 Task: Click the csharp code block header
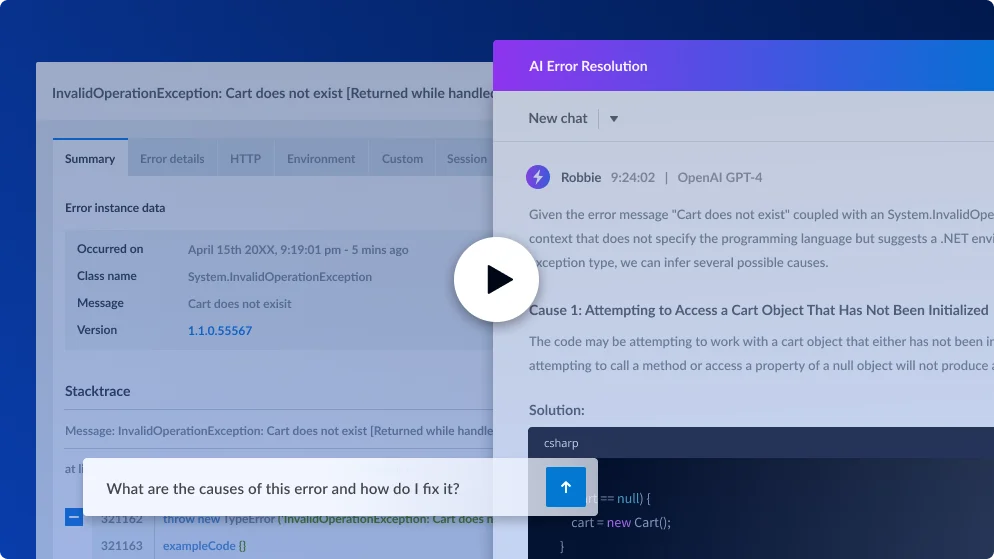761,443
